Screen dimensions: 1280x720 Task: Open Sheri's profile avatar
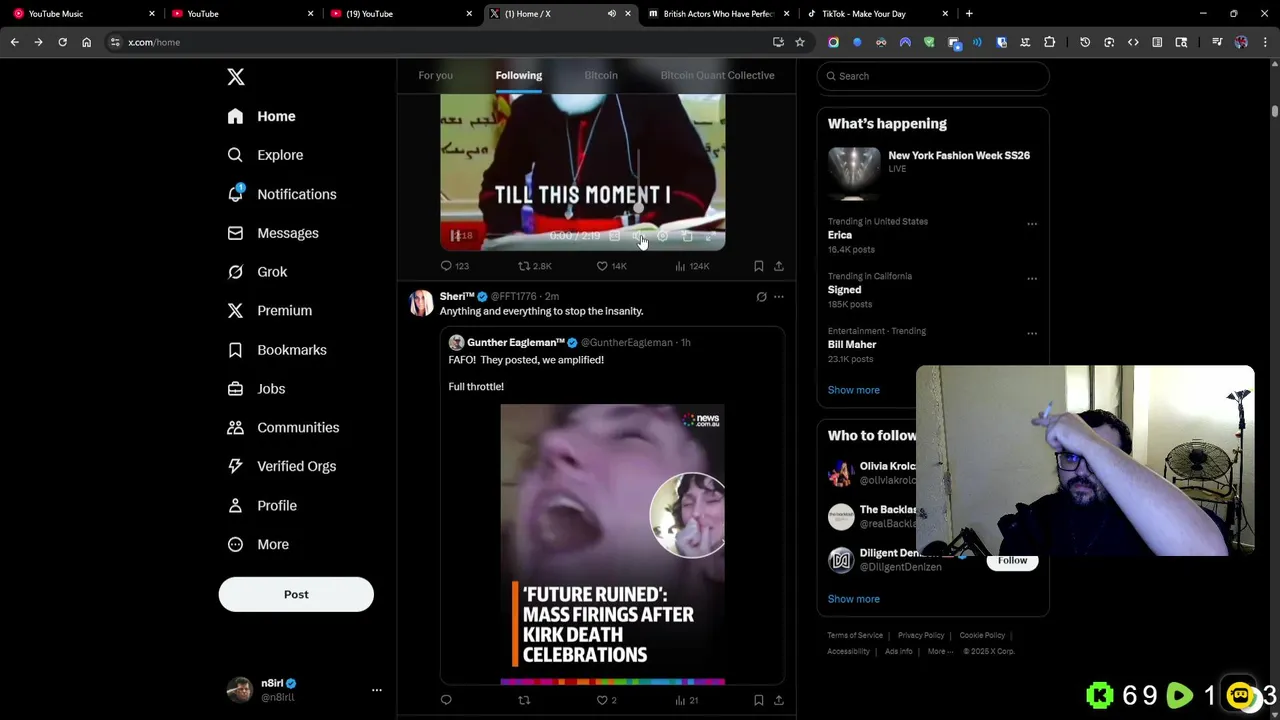[x=421, y=303]
